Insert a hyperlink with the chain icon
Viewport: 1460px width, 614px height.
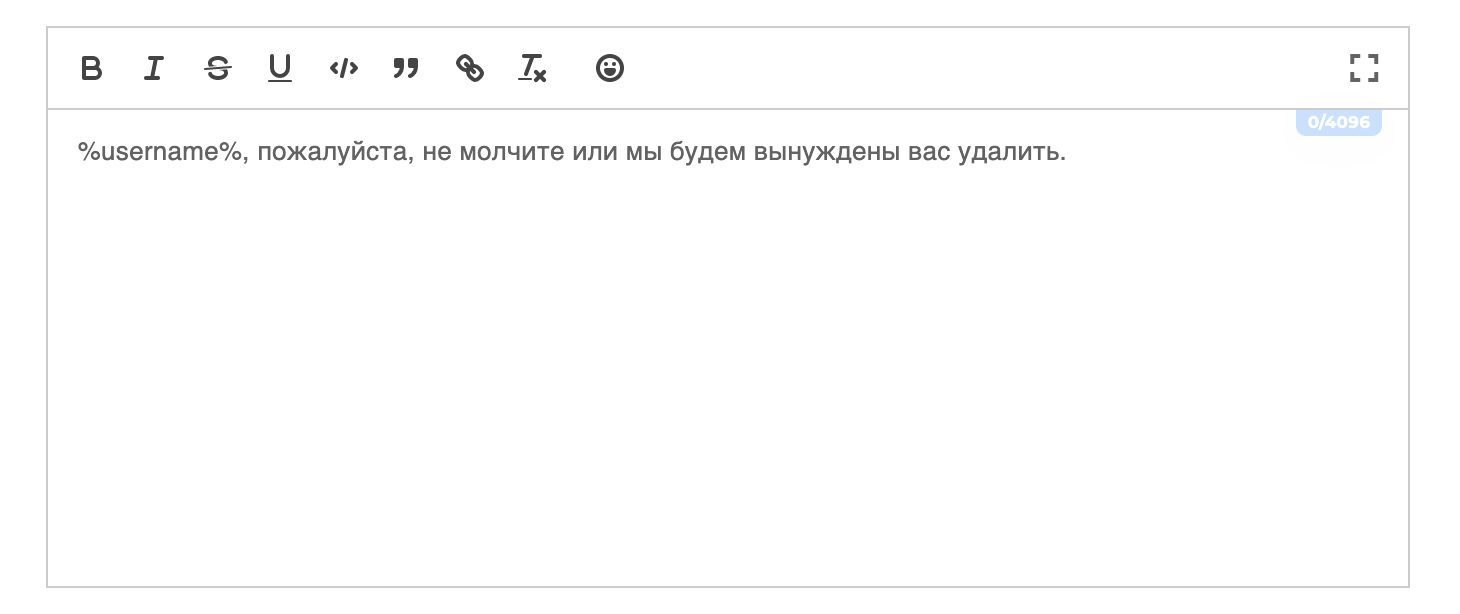coord(469,68)
